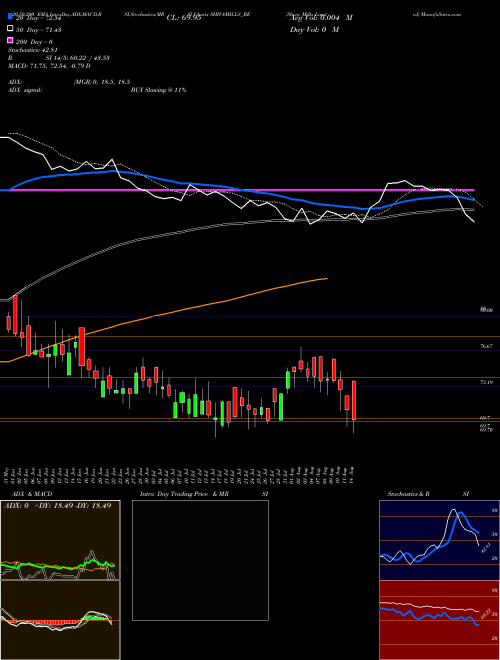
Task: Click the 'MACD: 71.73, 72.54, -0.79 D' readout
Action: tap(49, 66)
